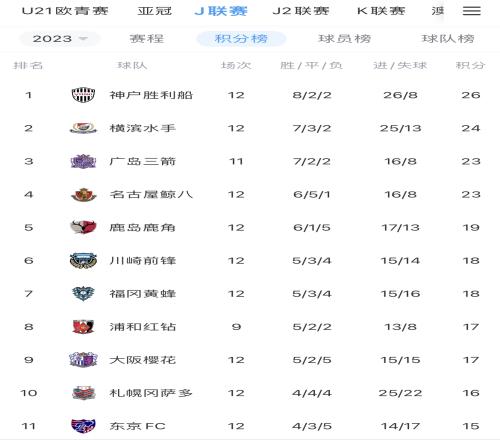500x440 pixels.
Task: Tap the 川崎前锋 team badge
Action: click(83, 261)
